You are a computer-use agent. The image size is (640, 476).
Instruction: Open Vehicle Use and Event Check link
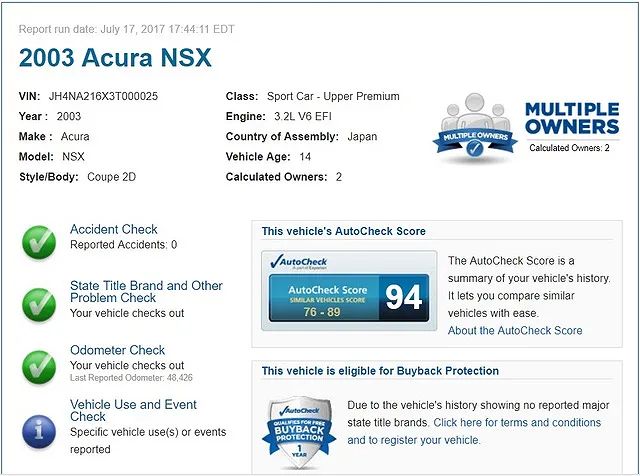(x=133, y=410)
